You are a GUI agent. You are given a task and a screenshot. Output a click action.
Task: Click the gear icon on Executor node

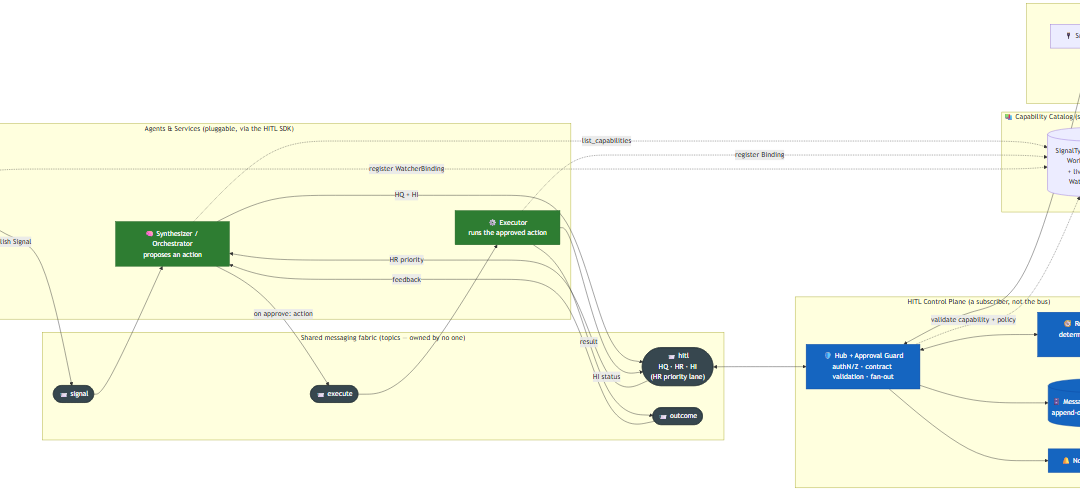pyautogui.click(x=492, y=222)
